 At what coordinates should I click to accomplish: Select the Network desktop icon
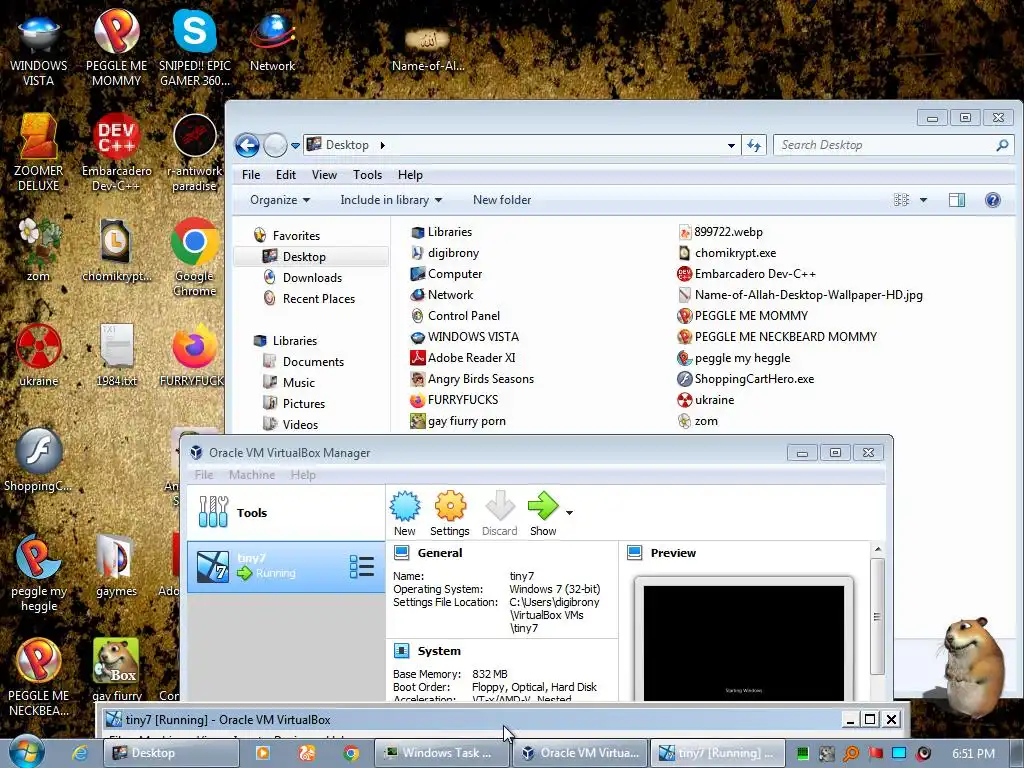coord(272,42)
